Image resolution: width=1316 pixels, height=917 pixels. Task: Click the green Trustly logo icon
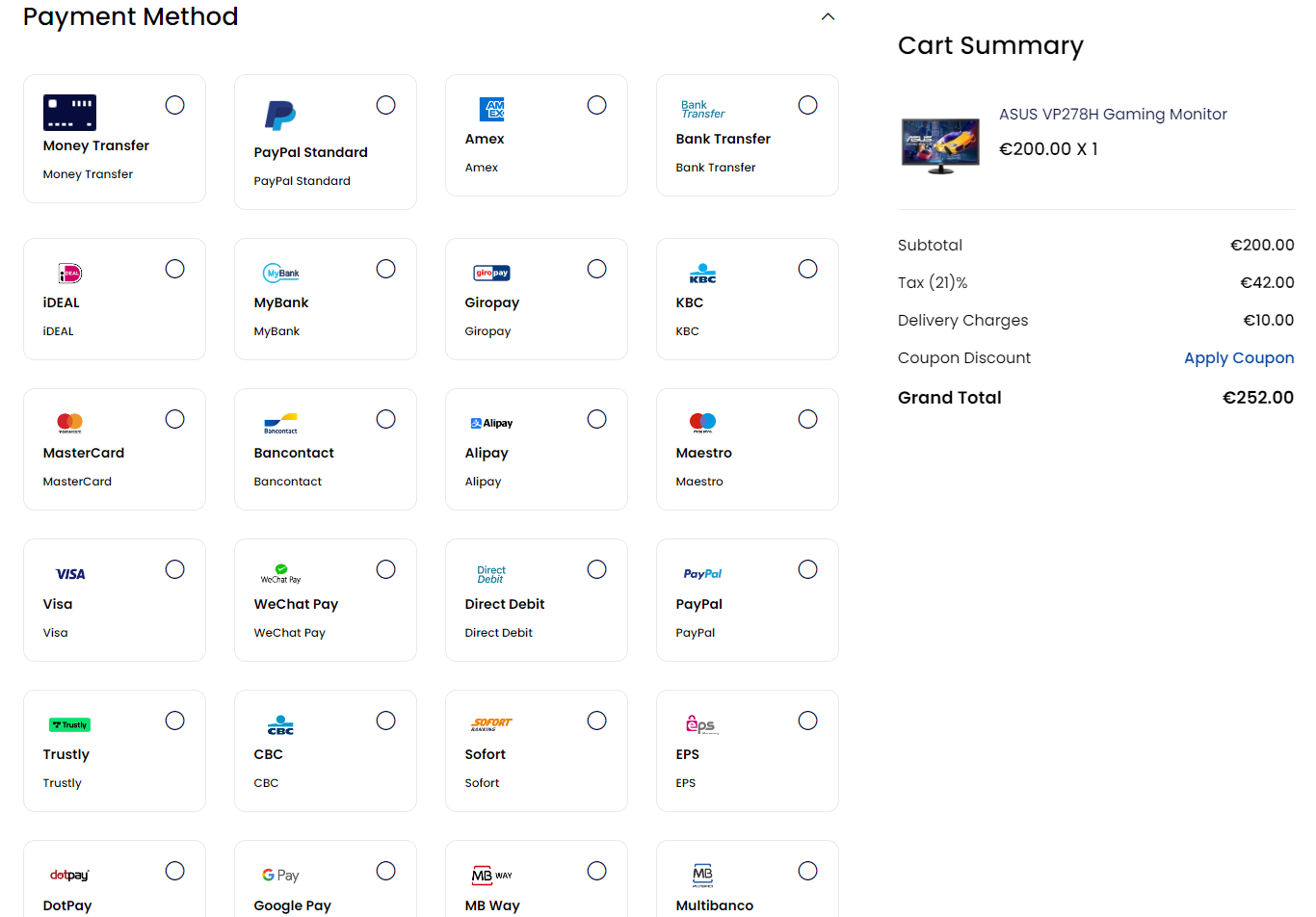coord(70,724)
